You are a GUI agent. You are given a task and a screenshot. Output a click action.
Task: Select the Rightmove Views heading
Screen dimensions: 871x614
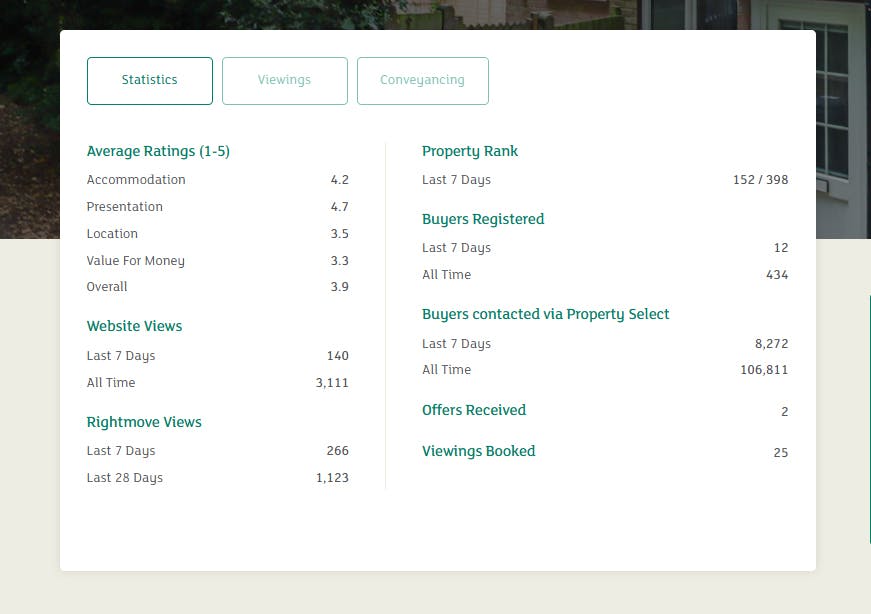(144, 422)
